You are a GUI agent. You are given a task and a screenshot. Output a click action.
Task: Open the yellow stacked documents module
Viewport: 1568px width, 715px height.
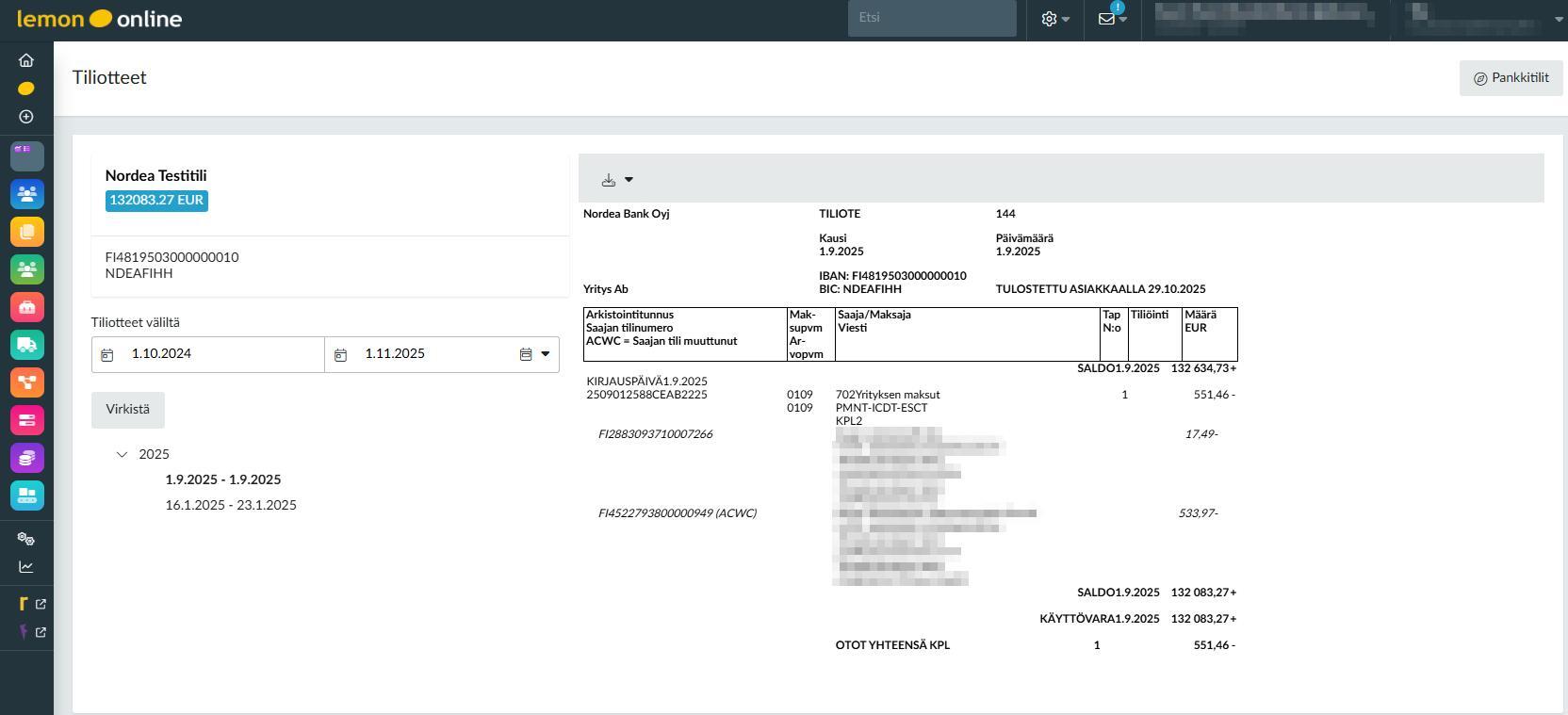[x=26, y=232]
